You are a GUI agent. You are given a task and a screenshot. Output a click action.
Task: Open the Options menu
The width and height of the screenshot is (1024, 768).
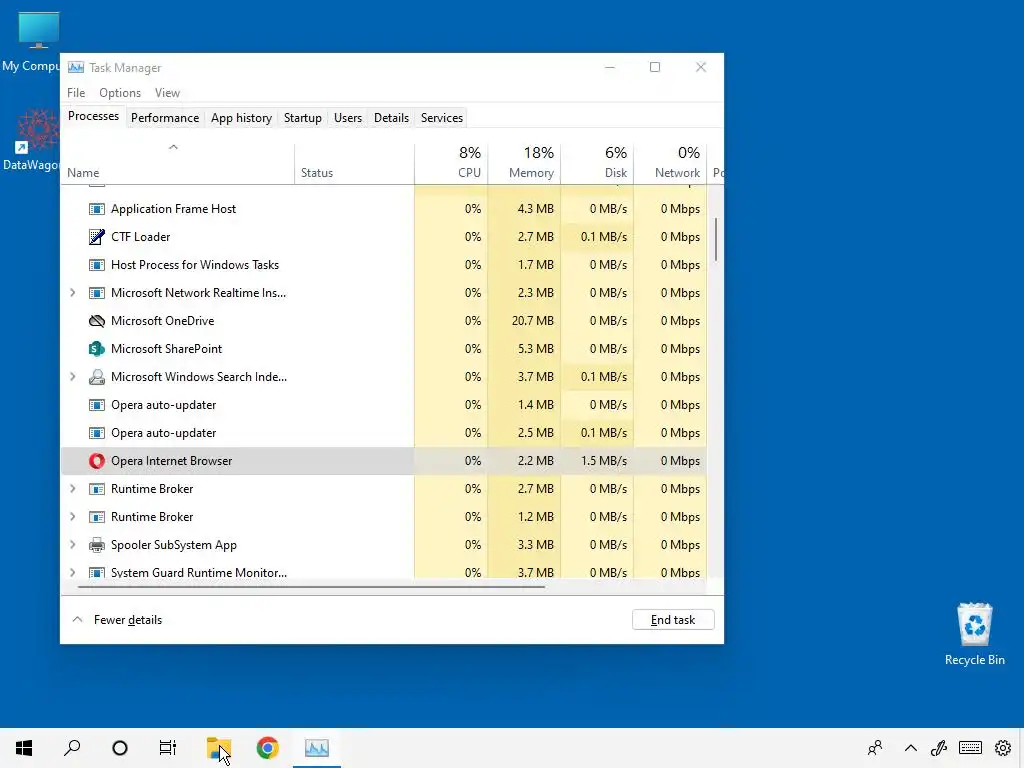tap(120, 93)
